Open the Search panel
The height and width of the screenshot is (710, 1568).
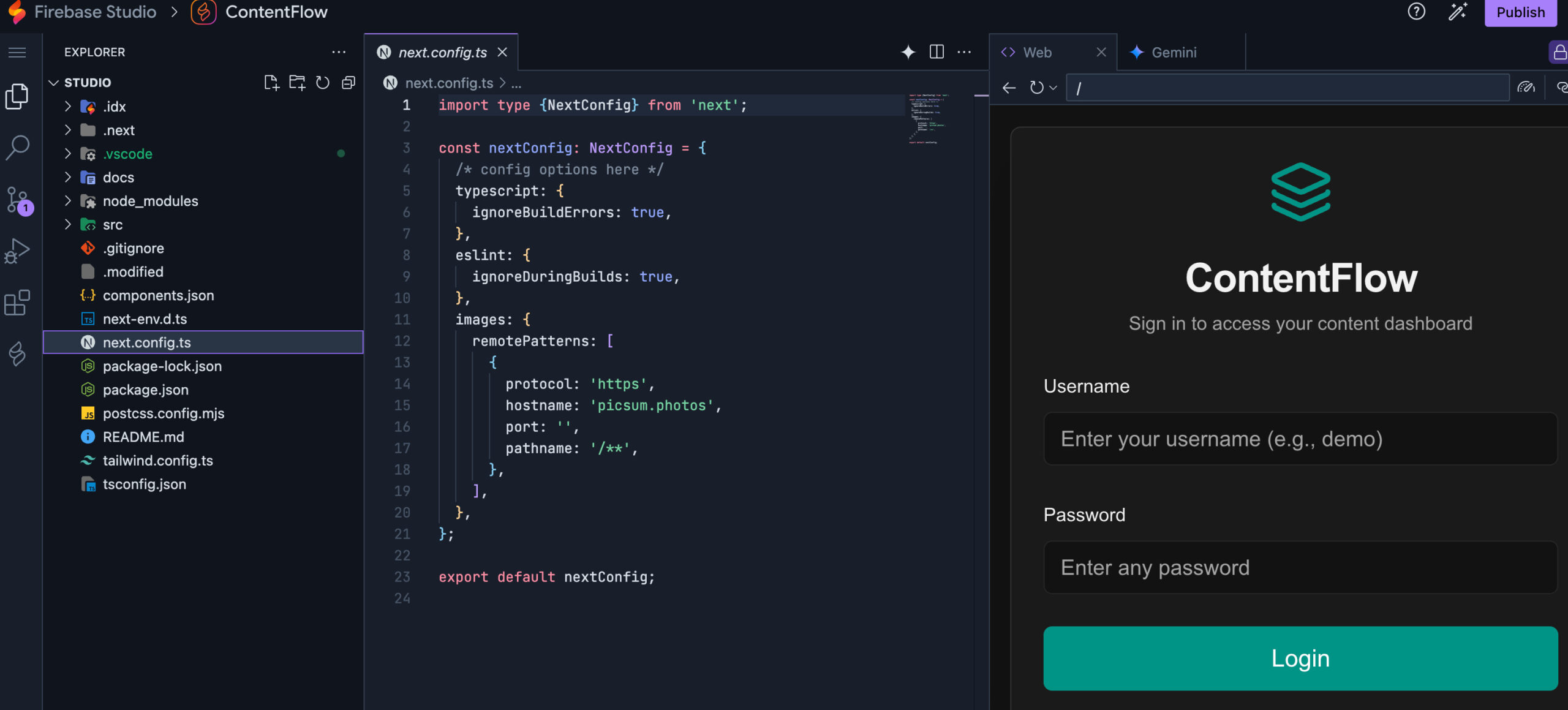coord(17,146)
